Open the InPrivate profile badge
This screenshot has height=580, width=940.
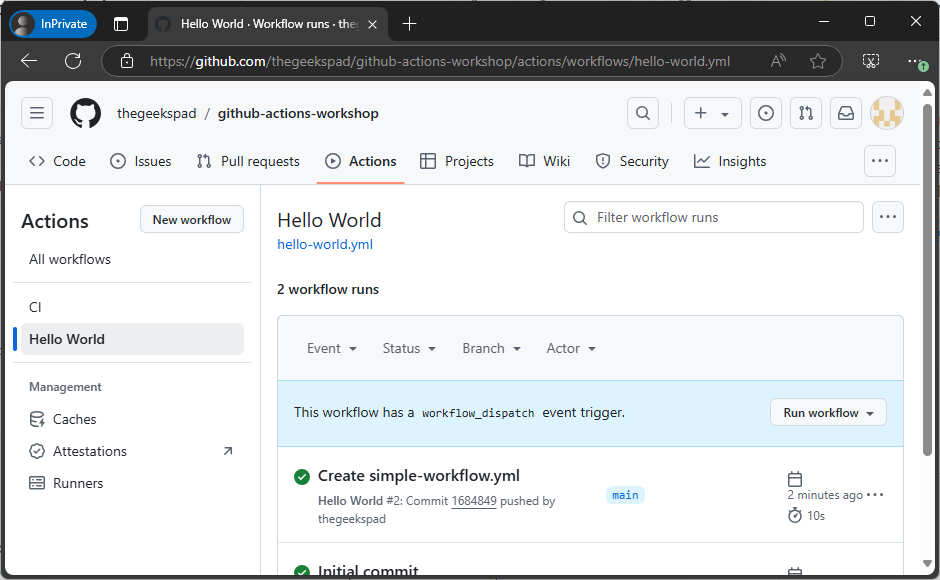click(53, 24)
